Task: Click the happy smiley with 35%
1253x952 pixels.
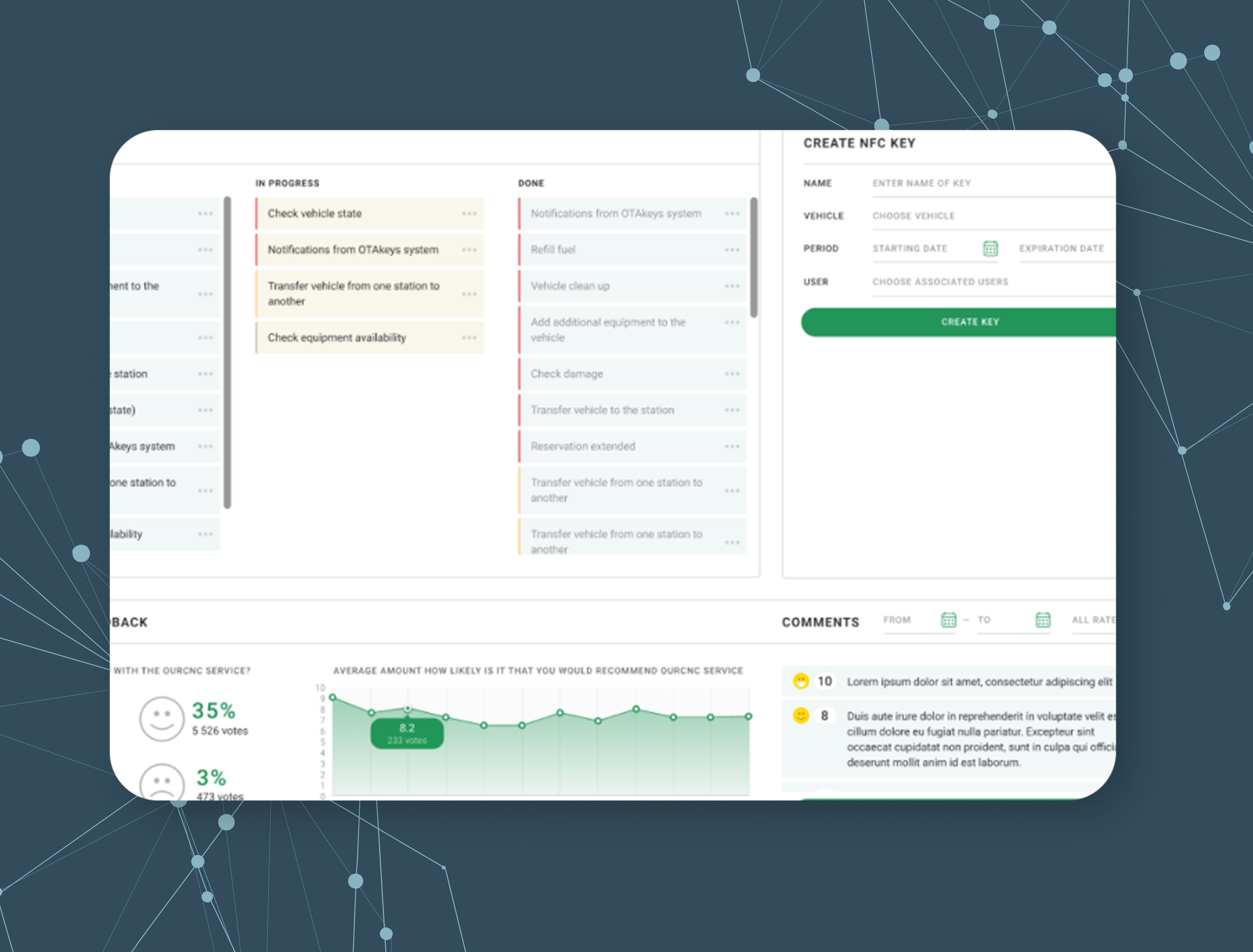Action: pos(161,719)
